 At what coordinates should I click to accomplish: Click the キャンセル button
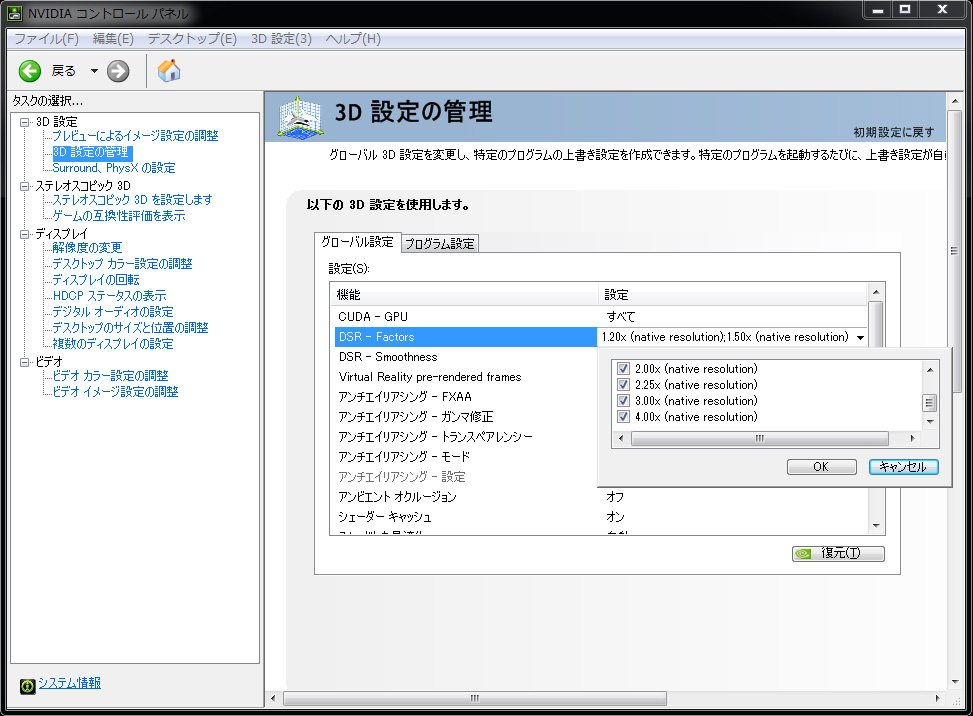pyautogui.click(x=904, y=467)
